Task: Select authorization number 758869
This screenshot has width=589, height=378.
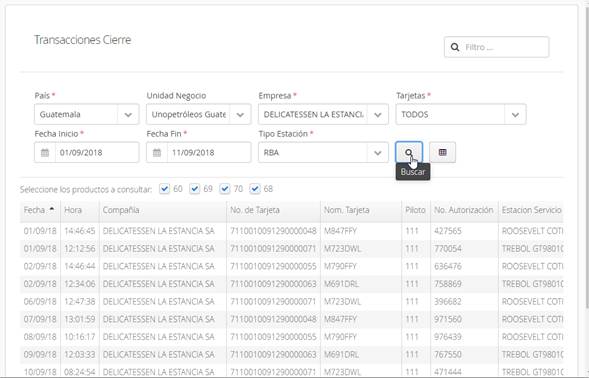Action: pyautogui.click(x=448, y=284)
